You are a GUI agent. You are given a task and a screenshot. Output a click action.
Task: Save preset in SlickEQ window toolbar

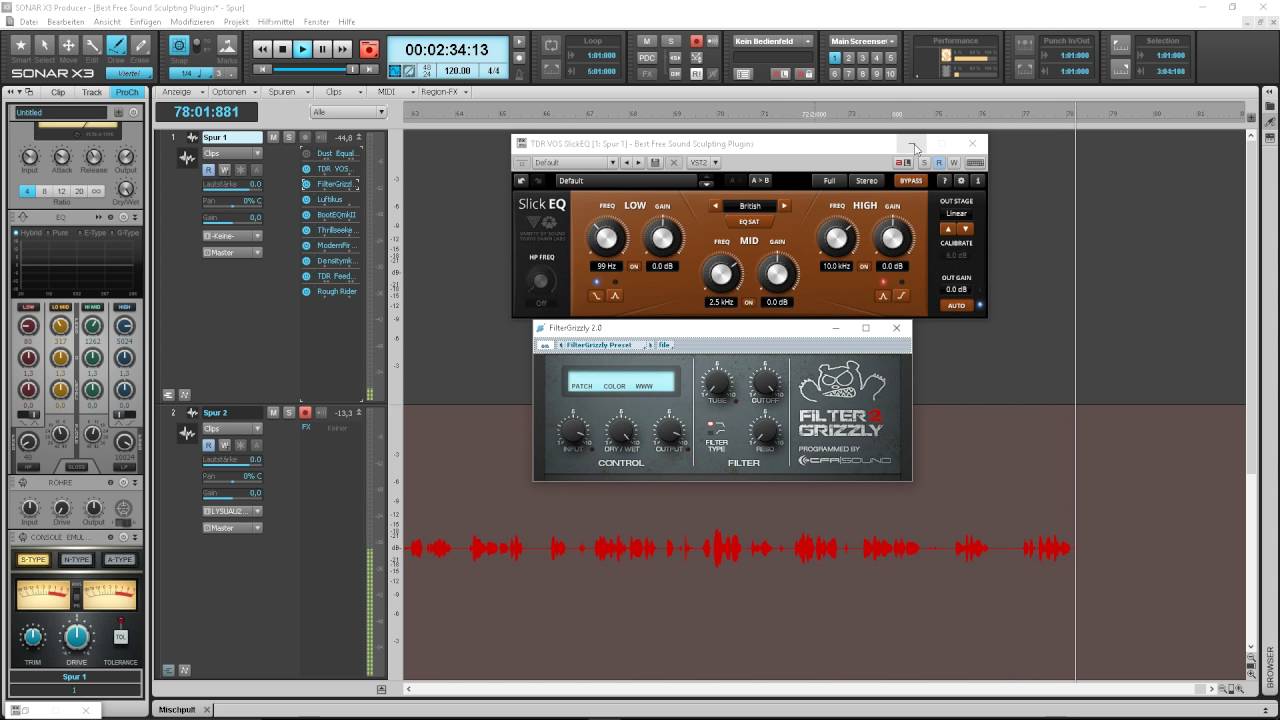(x=655, y=162)
